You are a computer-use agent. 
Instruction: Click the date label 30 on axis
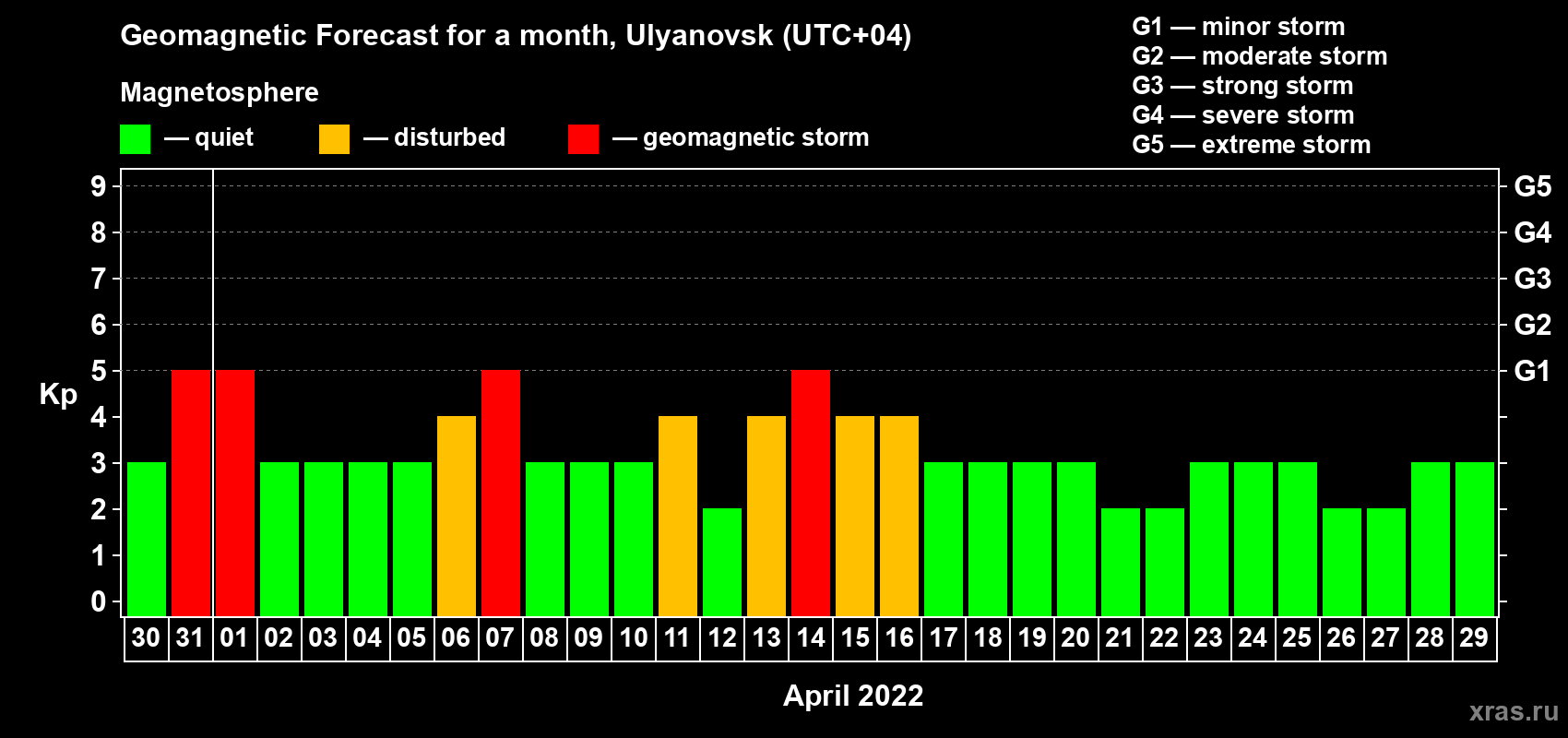click(x=146, y=638)
